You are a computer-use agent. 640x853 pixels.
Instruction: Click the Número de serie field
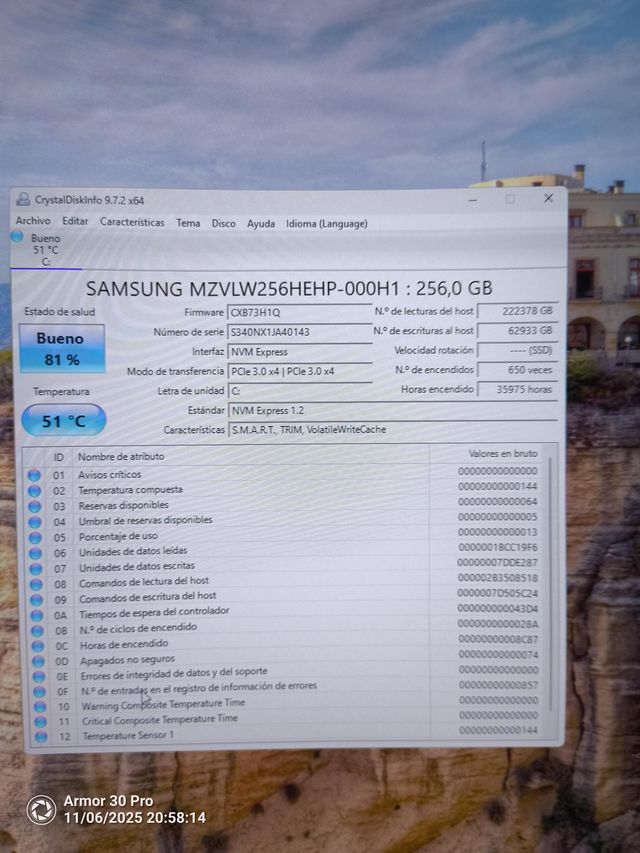click(300, 332)
